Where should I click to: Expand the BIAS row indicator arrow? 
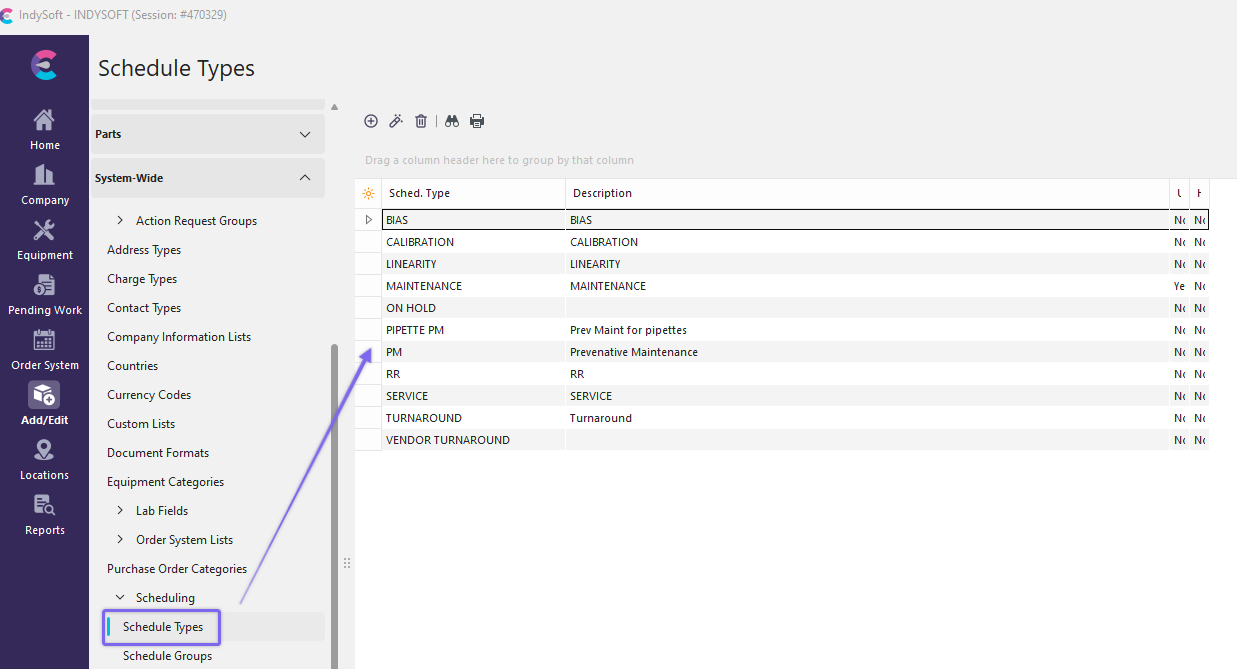click(x=368, y=220)
